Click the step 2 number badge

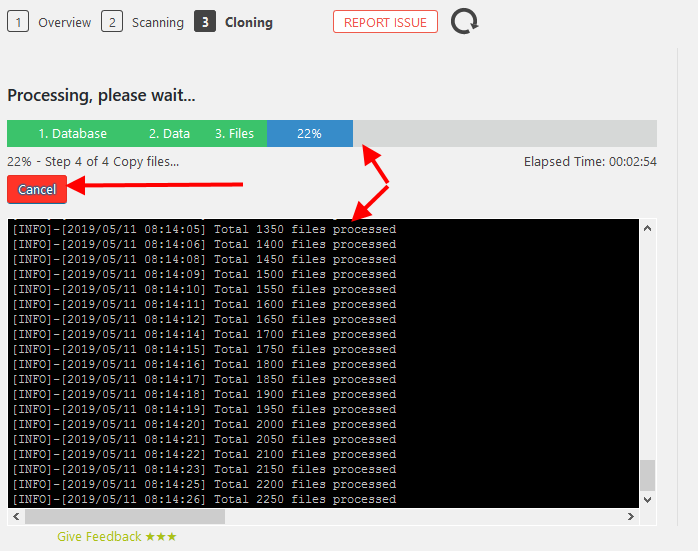point(112,22)
